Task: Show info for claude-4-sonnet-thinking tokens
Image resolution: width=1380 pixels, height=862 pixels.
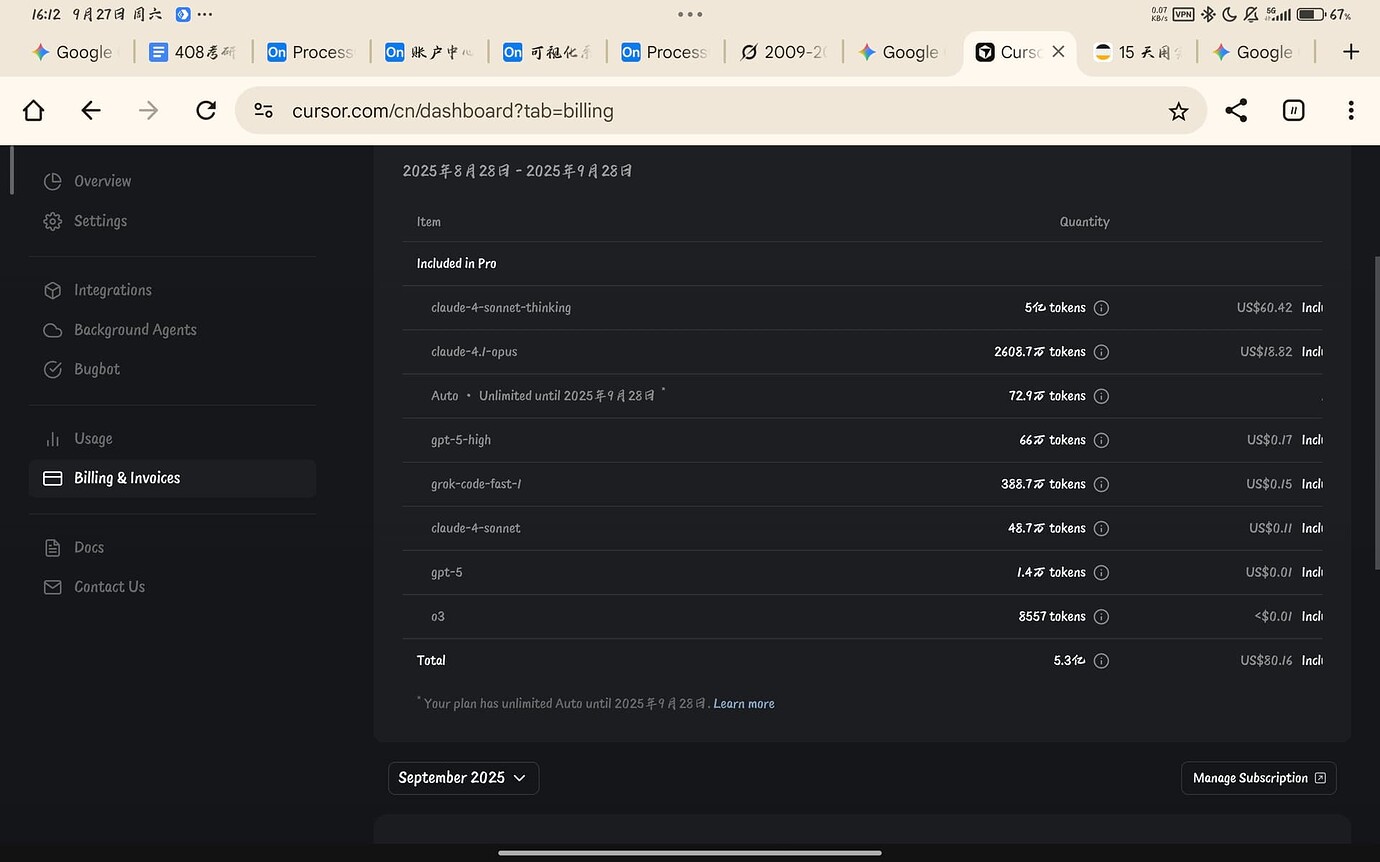Action: click(x=1101, y=308)
